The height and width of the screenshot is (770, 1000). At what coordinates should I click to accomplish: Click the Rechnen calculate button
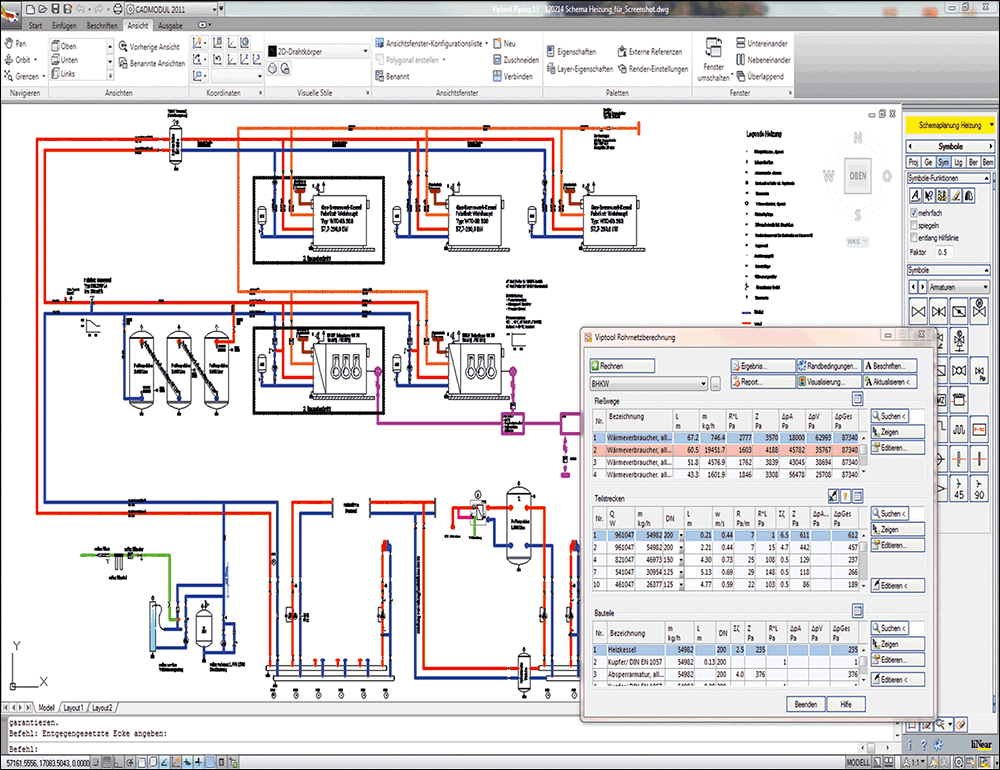(610, 367)
